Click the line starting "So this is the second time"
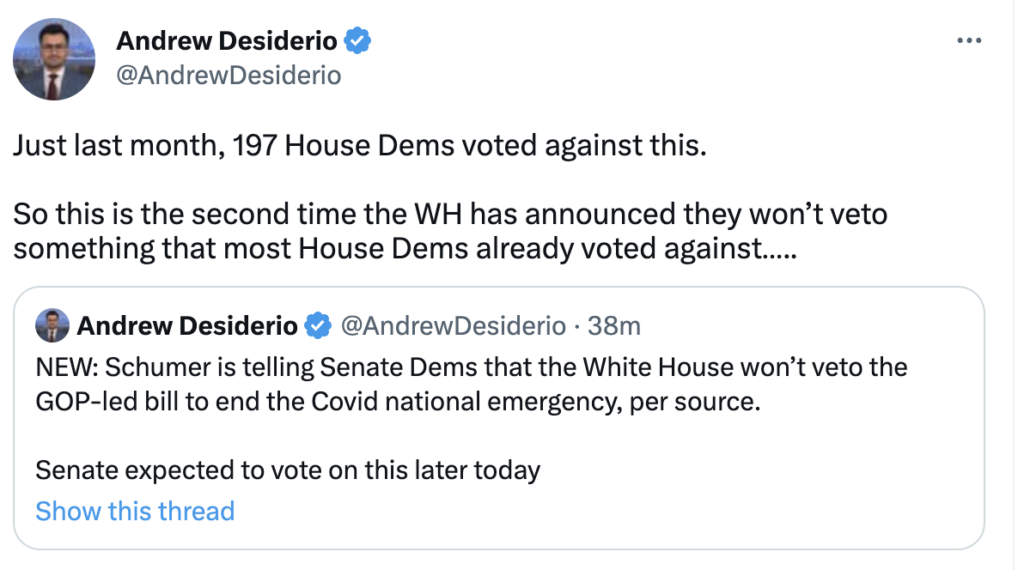Image resolution: width=1024 pixels, height=570 pixels. click(450, 215)
